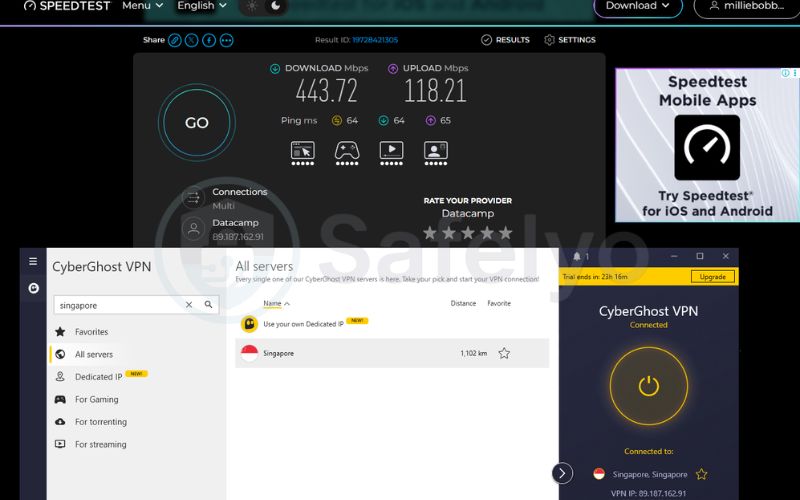Open For streaming servers
800x500 pixels.
(x=100, y=444)
